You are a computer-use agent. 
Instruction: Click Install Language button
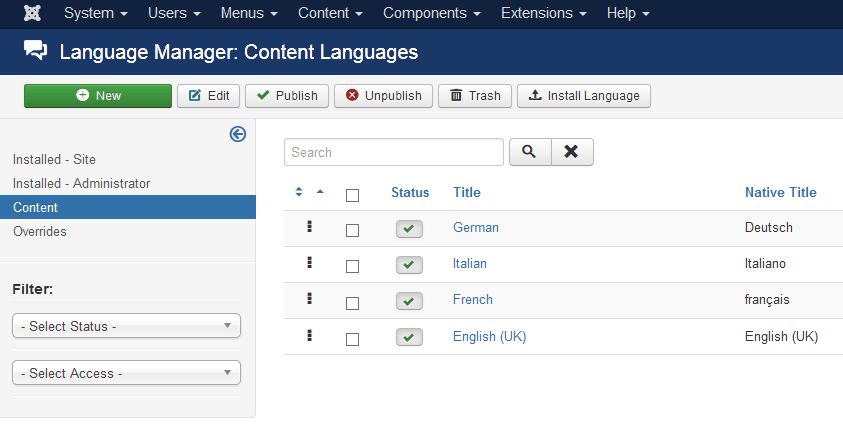point(584,96)
